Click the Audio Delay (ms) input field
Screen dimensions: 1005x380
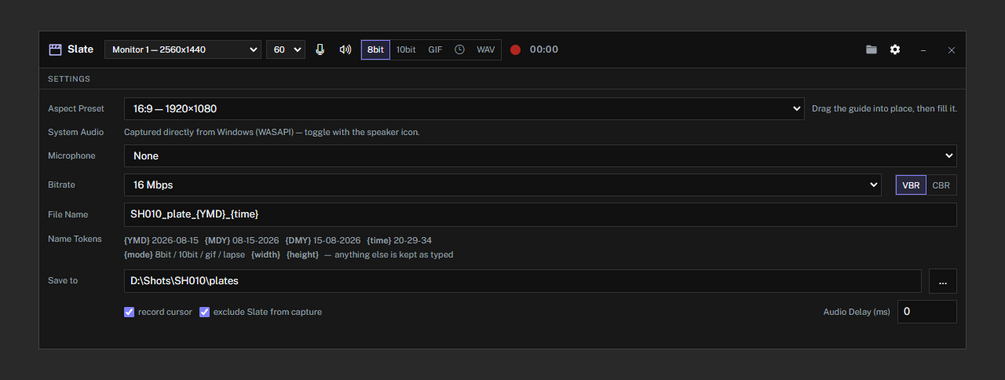pos(927,312)
